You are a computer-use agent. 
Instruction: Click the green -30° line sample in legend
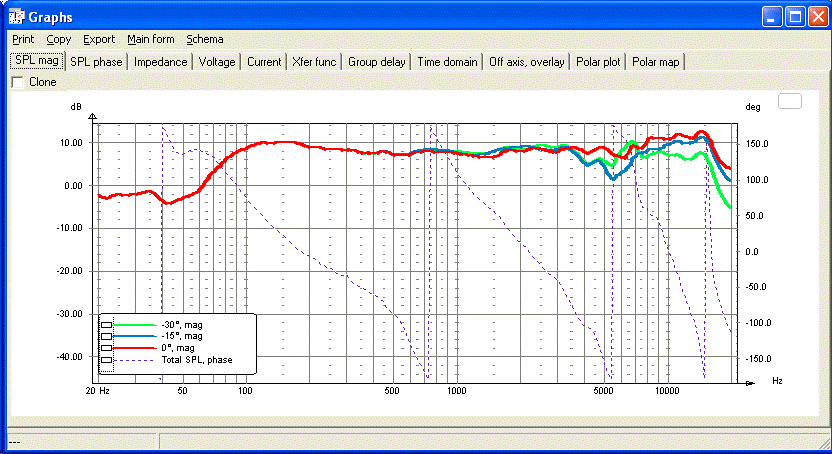pos(135,325)
